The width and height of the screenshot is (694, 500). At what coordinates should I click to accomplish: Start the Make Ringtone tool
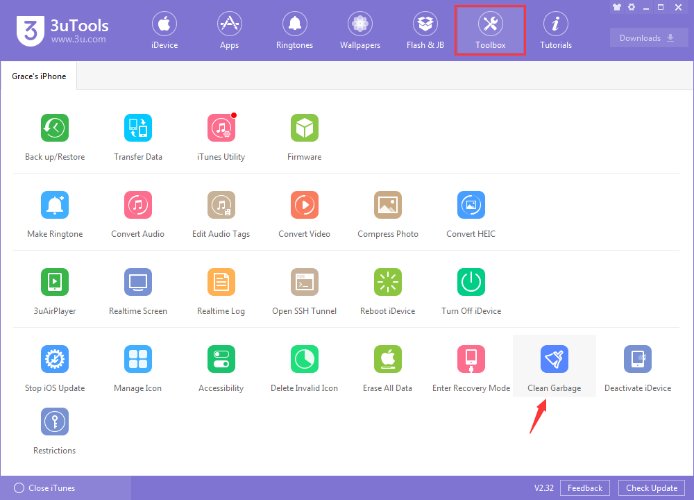pyautogui.click(x=54, y=207)
